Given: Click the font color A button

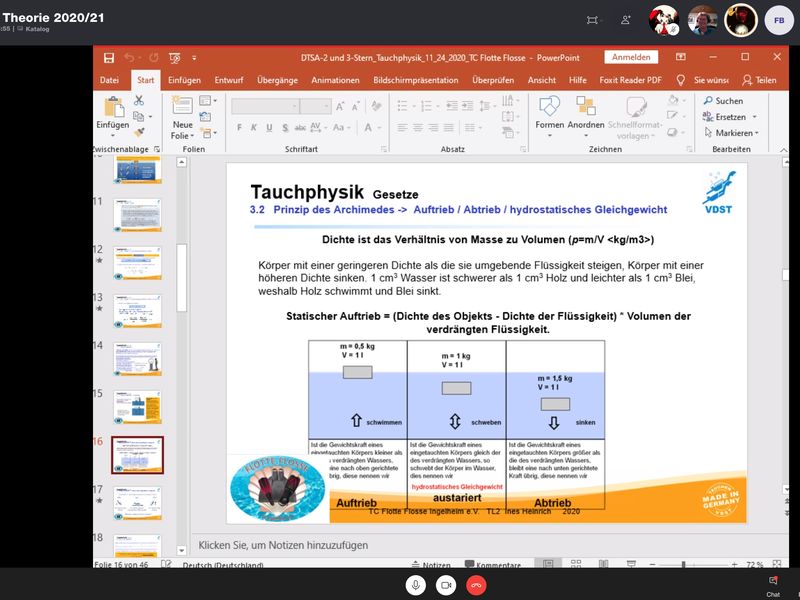Looking at the screenshot, I should (368, 128).
